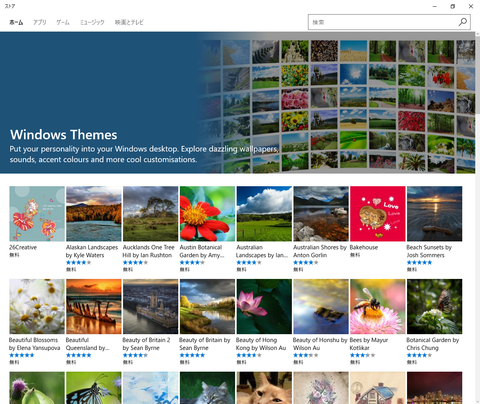Viewport: 480px width, 404px height.
Task: Click star rating under Austin Botanical Garden
Action: click(x=192, y=262)
